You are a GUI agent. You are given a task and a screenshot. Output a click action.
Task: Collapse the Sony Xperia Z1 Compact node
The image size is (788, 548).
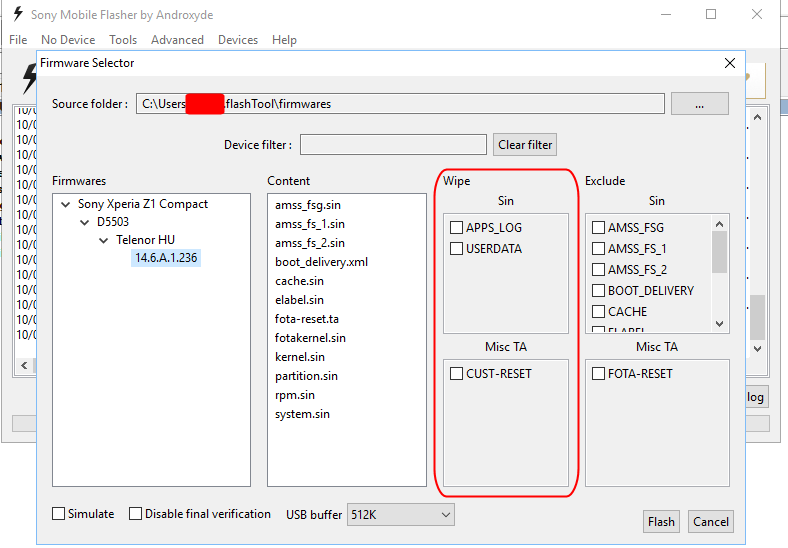click(x=65, y=204)
